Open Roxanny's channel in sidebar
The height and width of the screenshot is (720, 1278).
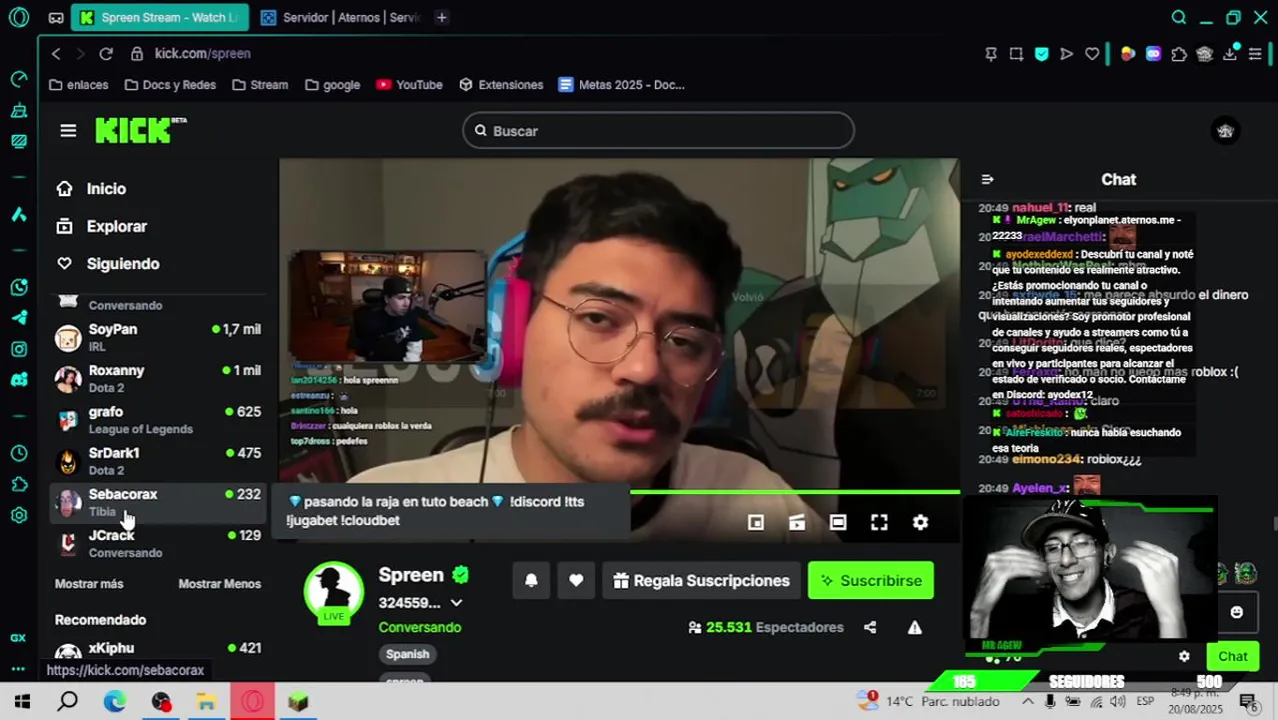click(158, 379)
